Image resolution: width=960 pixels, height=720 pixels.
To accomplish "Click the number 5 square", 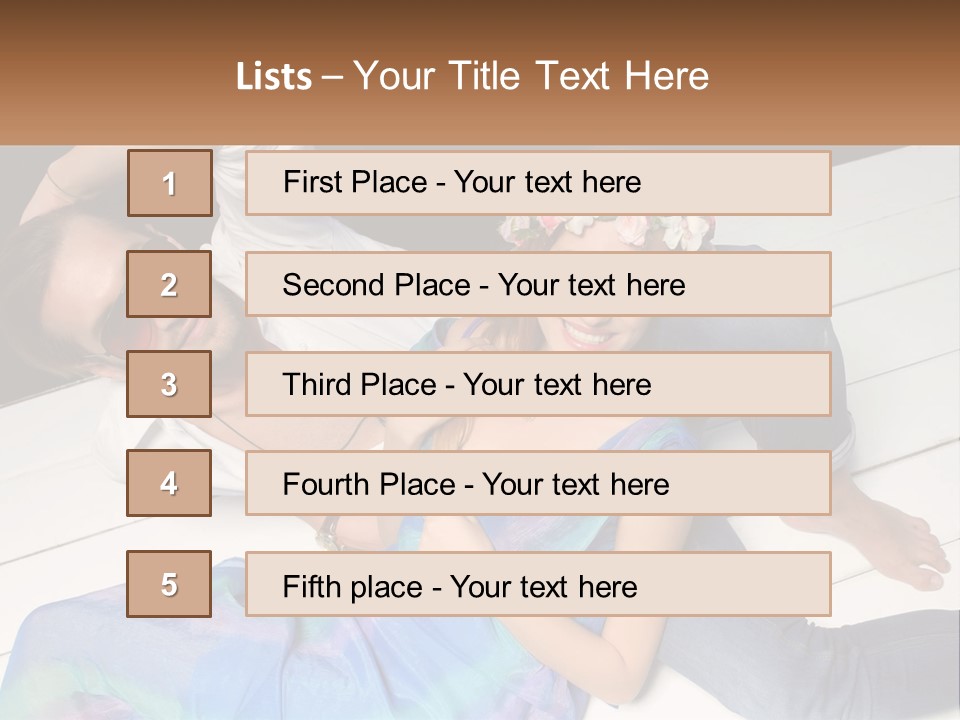I will tap(169, 584).
